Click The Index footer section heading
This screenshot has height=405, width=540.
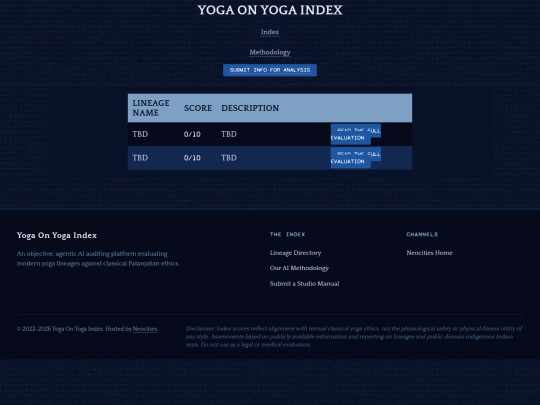287,235
